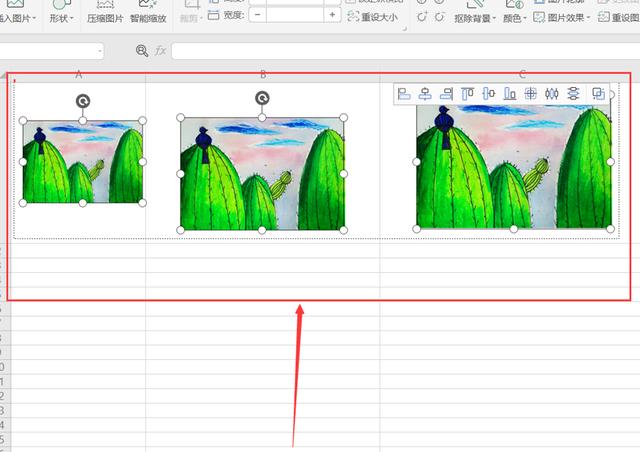The height and width of the screenshot is (452, 640).
Task: Click the align top icon
Action: [467, 94]
